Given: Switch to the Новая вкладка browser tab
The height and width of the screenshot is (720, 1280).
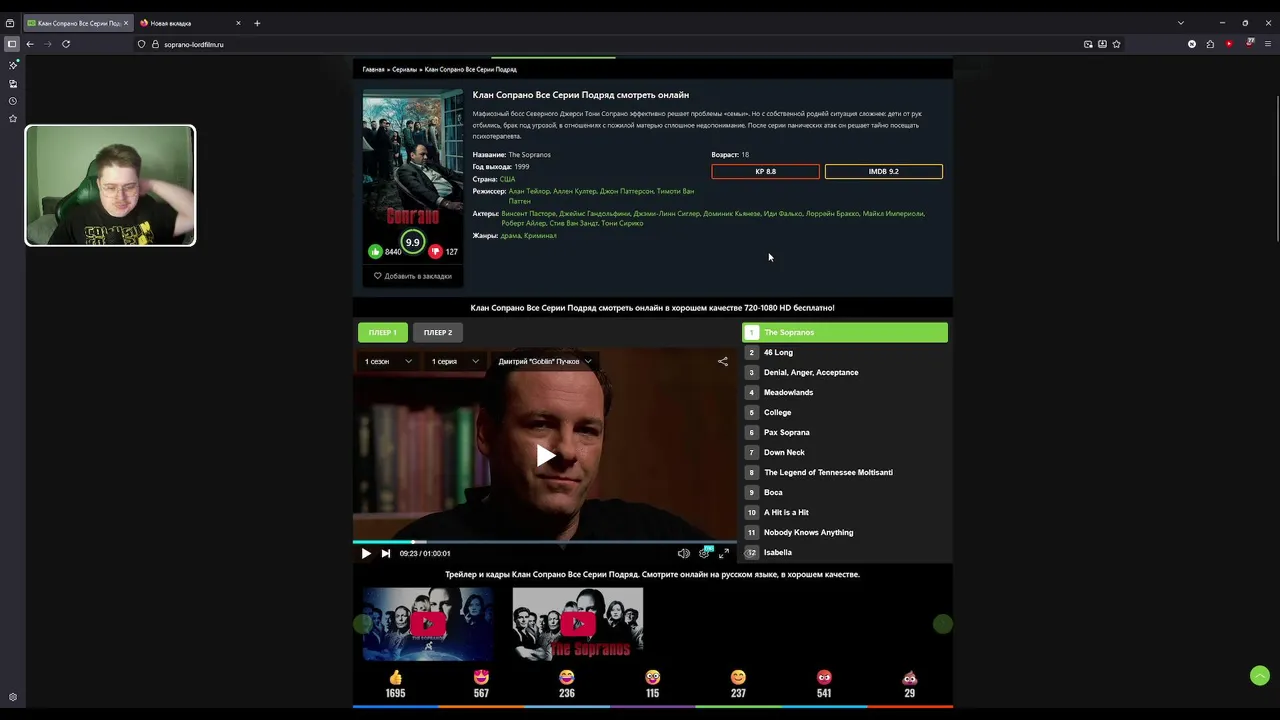Looking at the screenshot, I should tap(190, 23).
